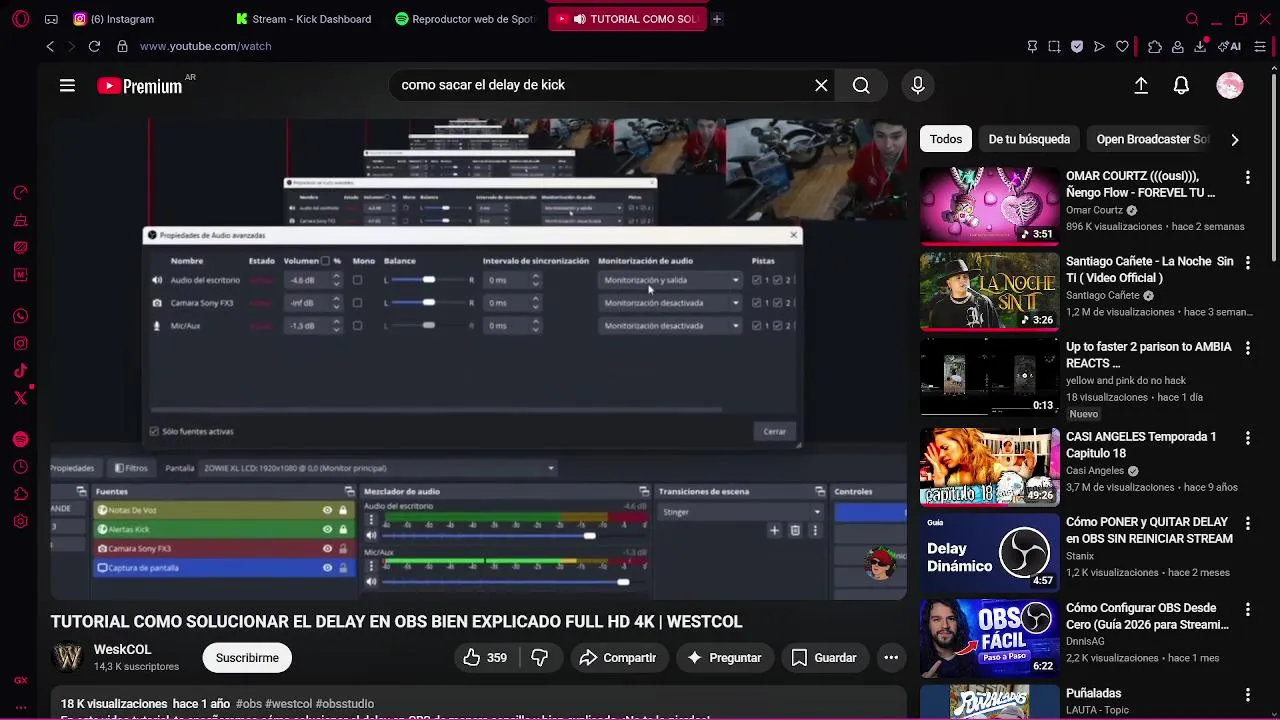Open options menu for Puñaladas video
Screen dimensions: 1280x720
[x=1247, y=694]
